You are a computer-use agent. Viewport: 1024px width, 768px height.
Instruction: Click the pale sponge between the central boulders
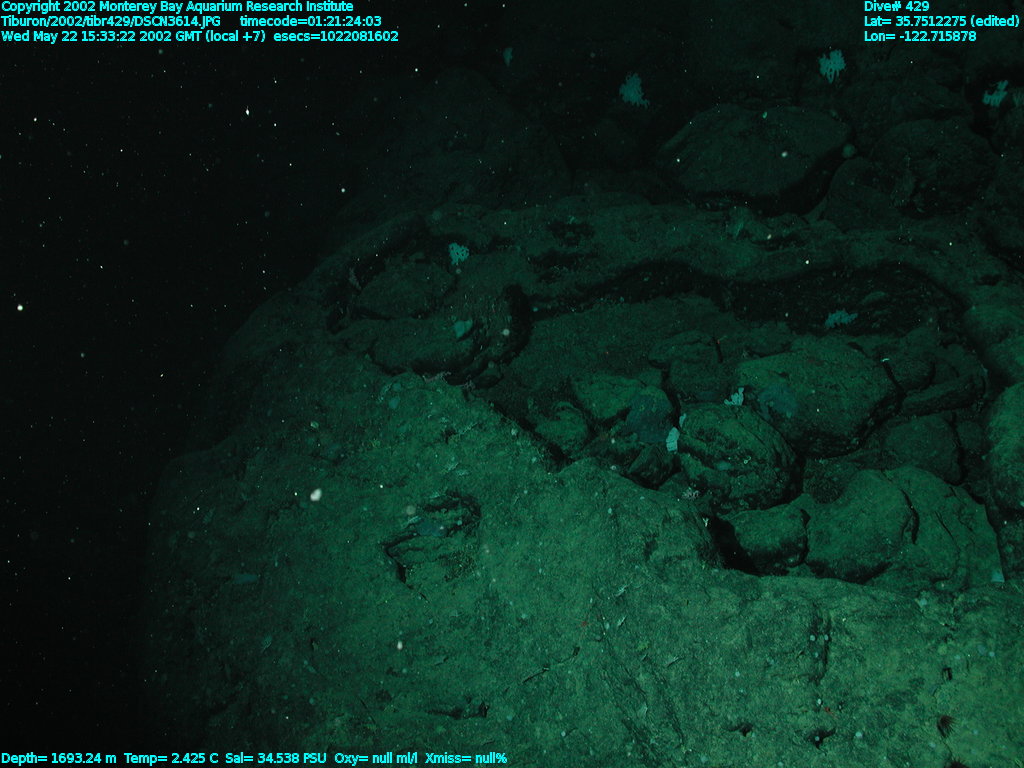[x=672, y=439]
